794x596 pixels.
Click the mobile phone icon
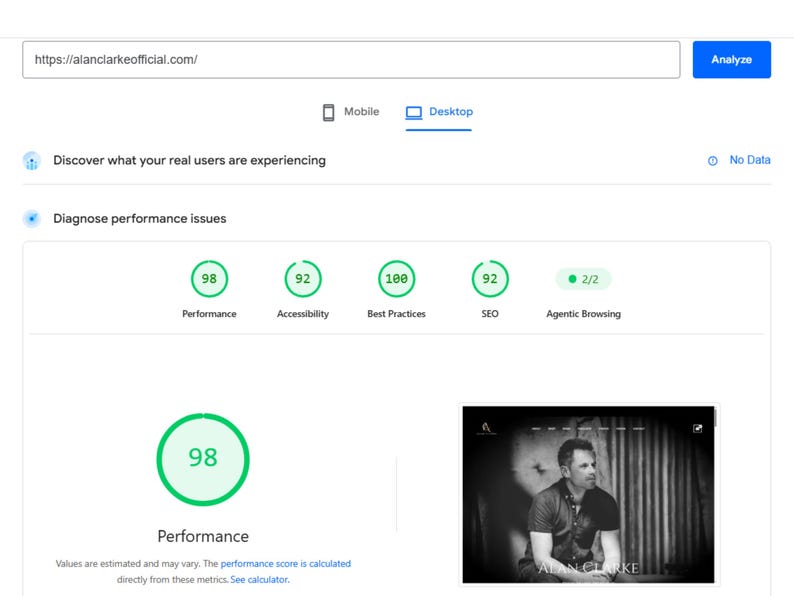(328, 112)
